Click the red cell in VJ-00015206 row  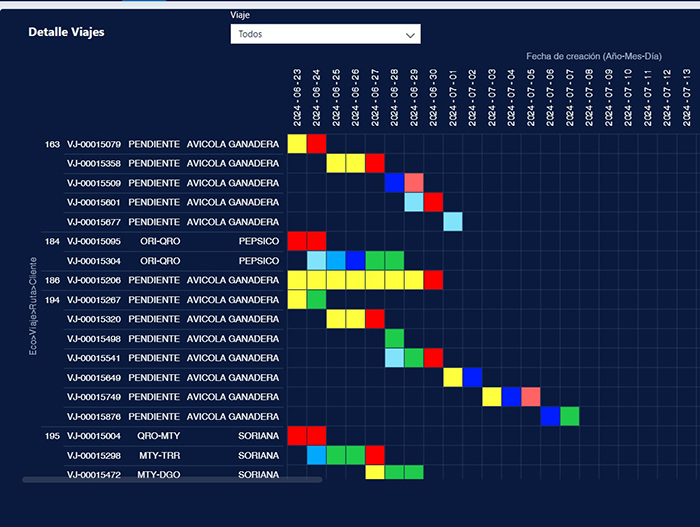433,280
